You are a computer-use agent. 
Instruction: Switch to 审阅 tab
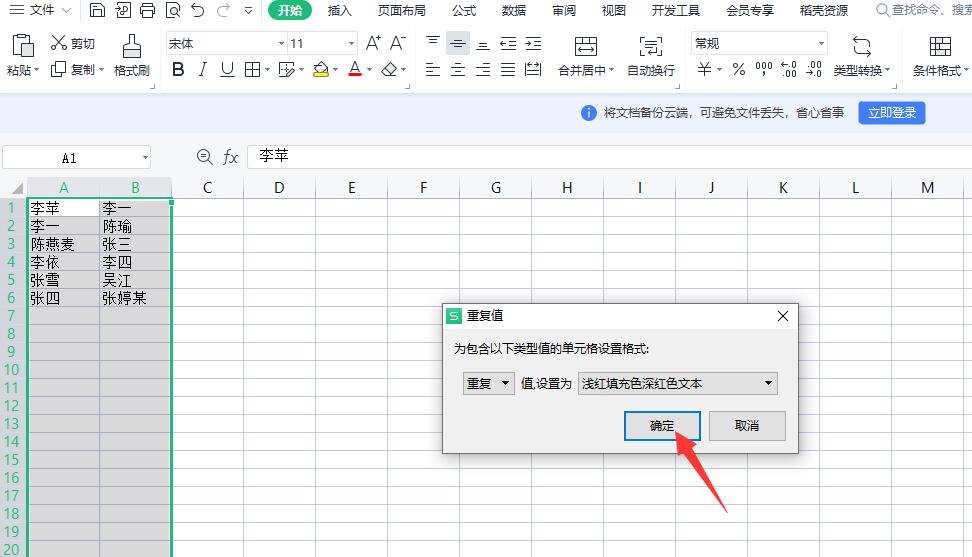coord(563,11)
